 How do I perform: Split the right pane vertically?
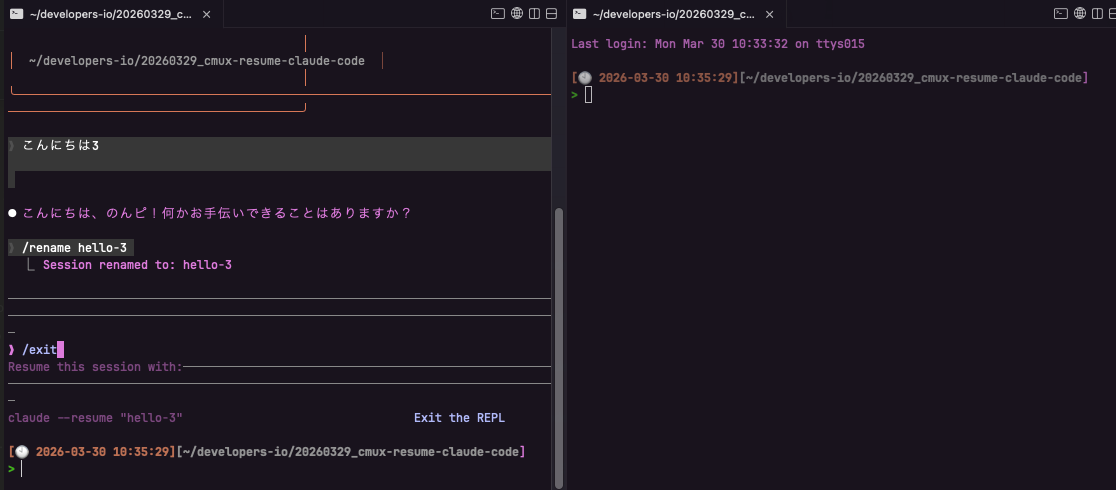(1097, 14)
